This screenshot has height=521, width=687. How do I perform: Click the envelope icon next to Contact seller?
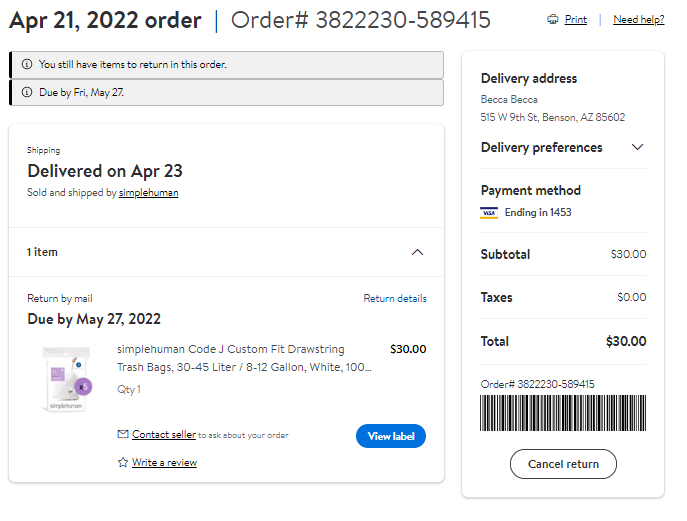tap(123, 434)
